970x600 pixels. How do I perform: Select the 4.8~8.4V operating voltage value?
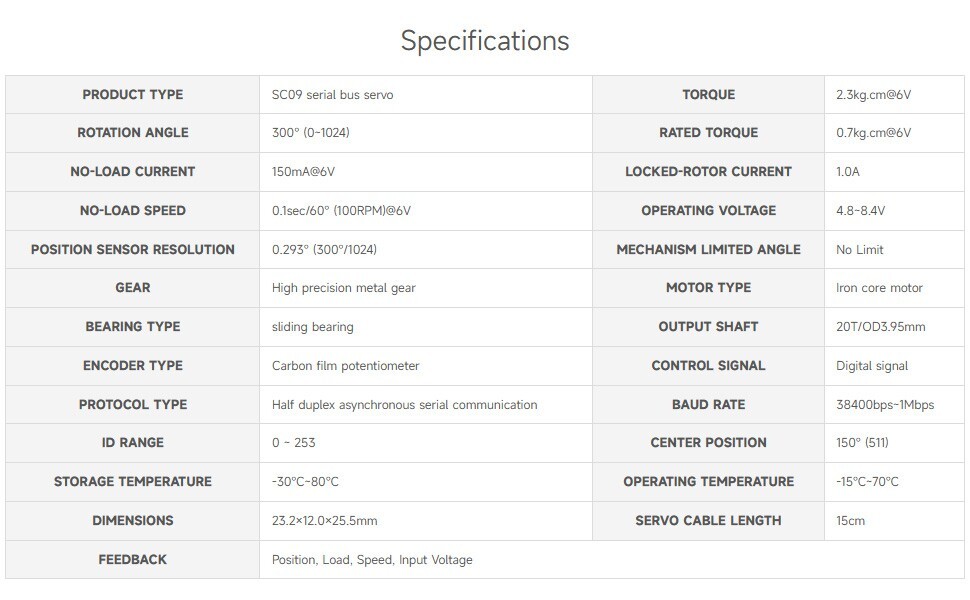[x=860, y=210]
